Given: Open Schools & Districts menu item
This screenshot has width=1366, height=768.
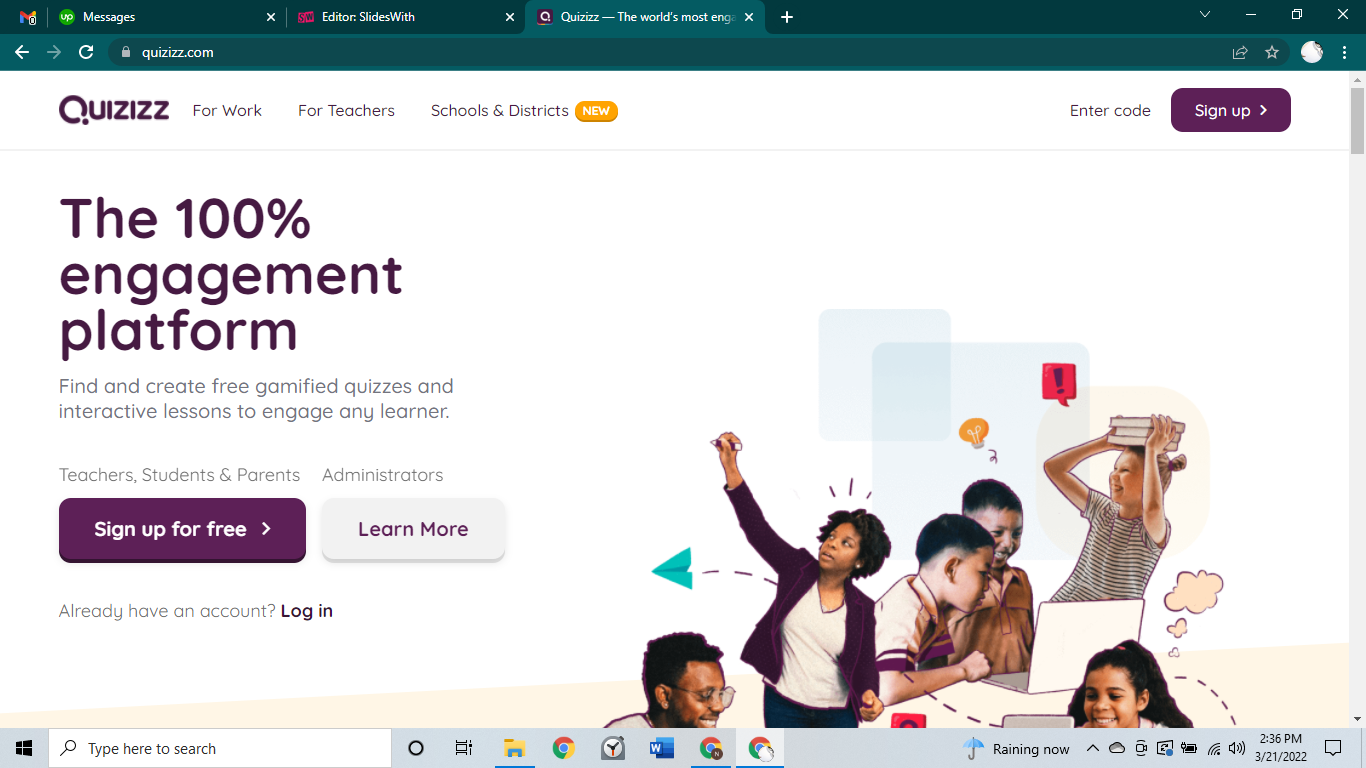Looking at the screenshot, I should (x=499, y=110).
